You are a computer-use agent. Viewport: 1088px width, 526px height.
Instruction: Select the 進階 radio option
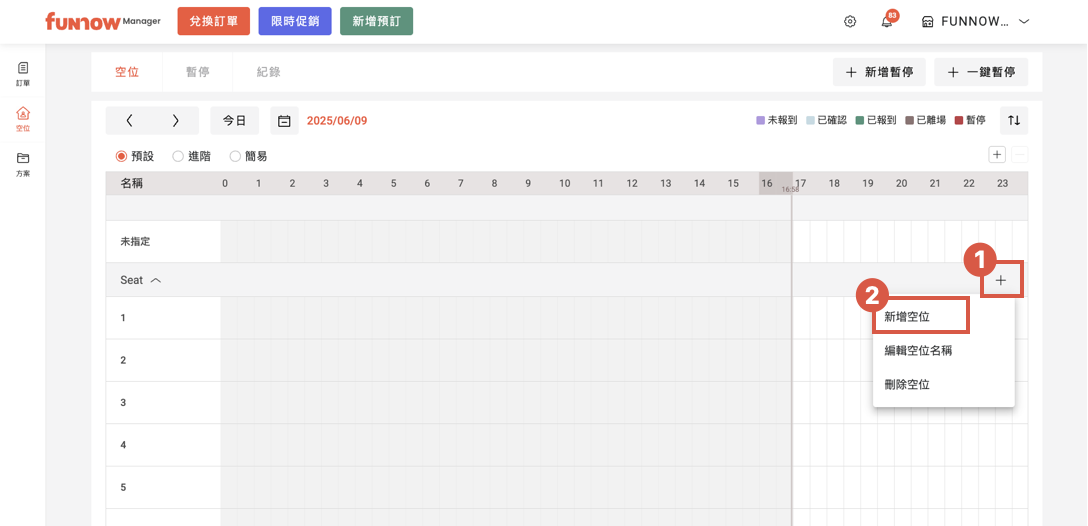(179, 156)
